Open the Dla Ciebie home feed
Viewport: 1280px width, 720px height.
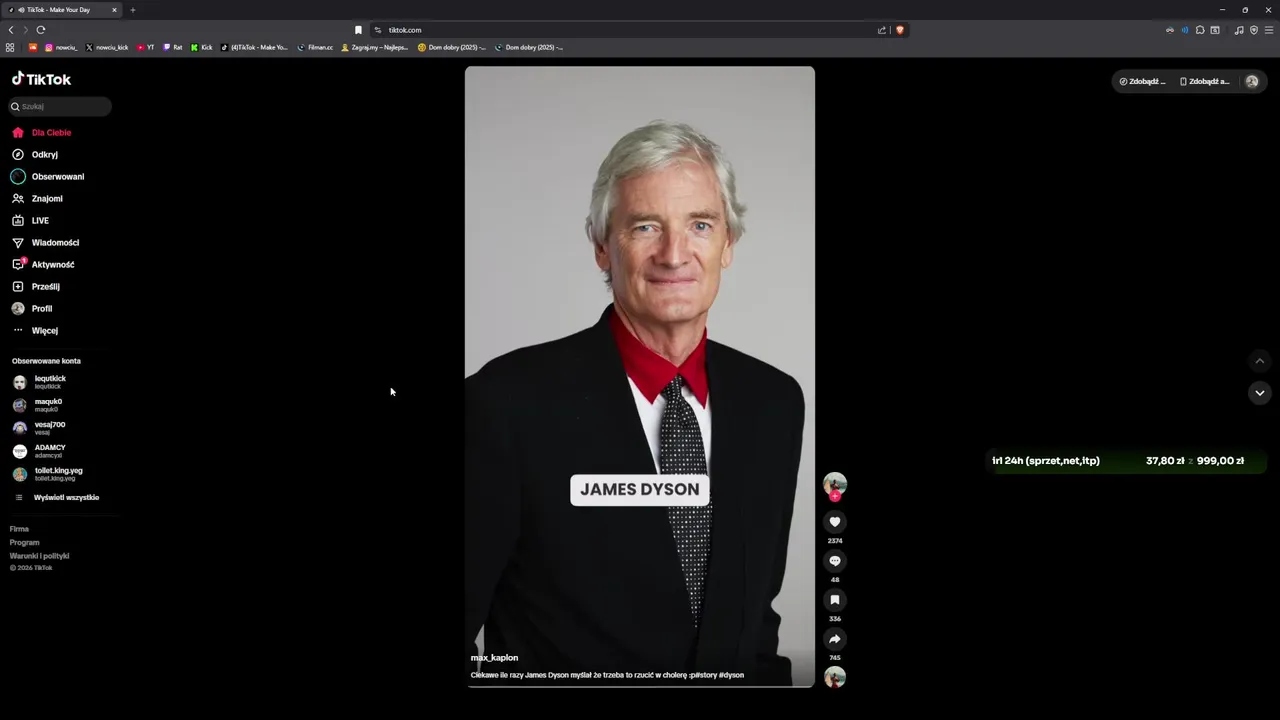pos(42,132)
